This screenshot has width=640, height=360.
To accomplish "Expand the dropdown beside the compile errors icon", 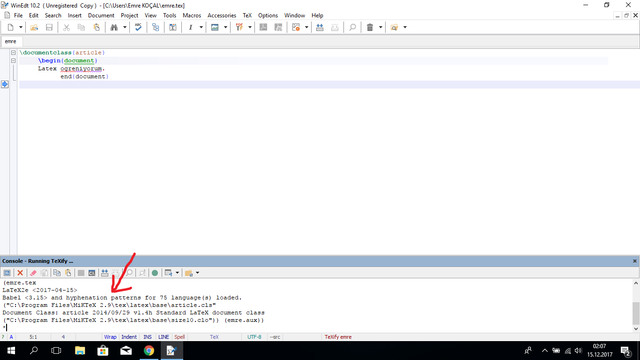I will tap(306, 27).
